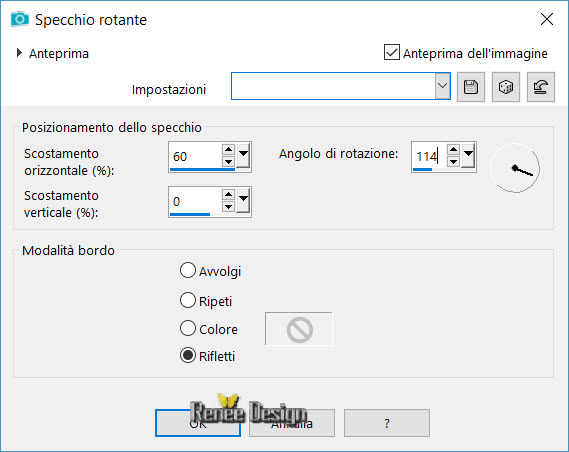
Task: Click the save preset floppy disk icon
Action: point(471,87)
